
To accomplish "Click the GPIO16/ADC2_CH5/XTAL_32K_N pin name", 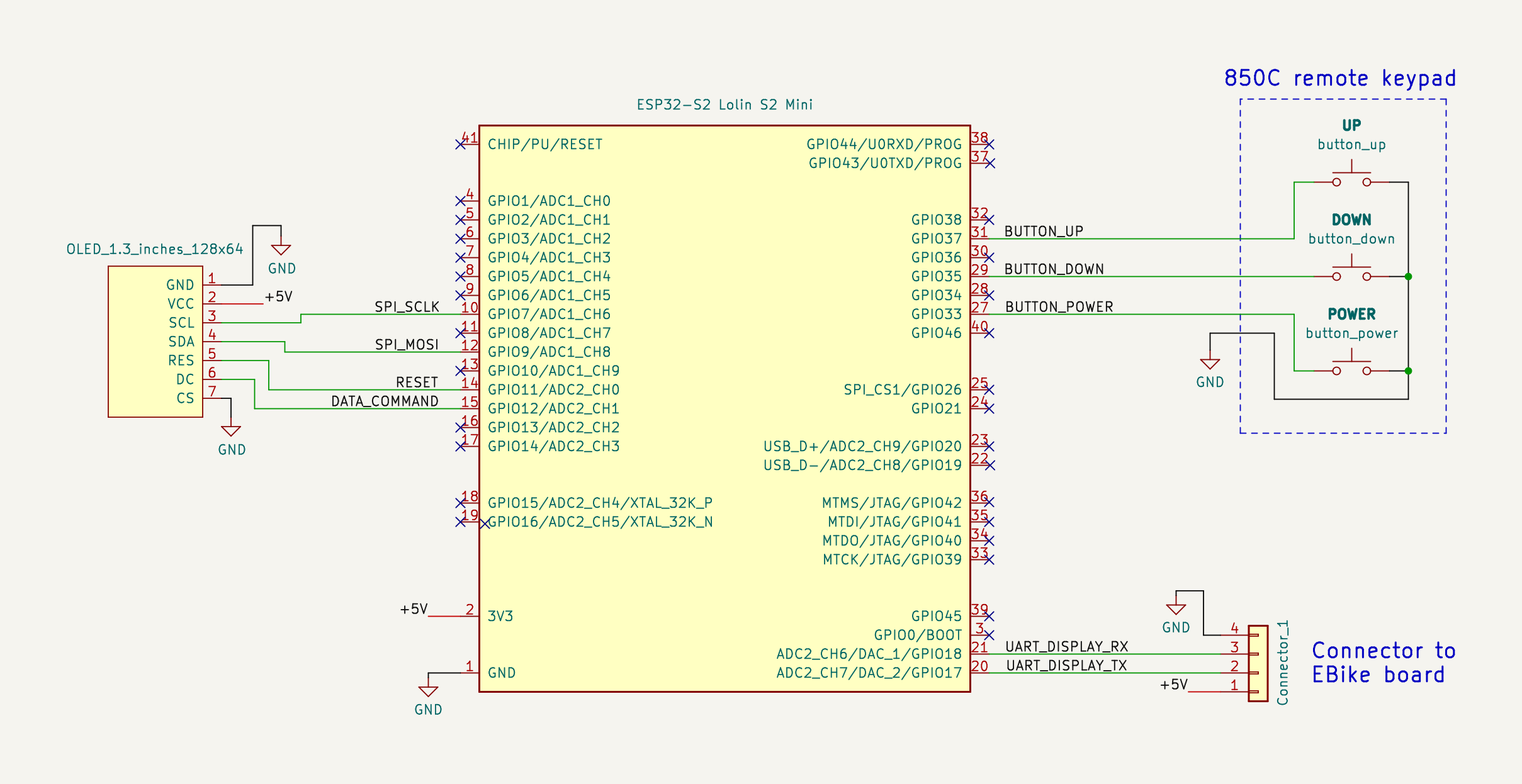I will coord(600,522).
